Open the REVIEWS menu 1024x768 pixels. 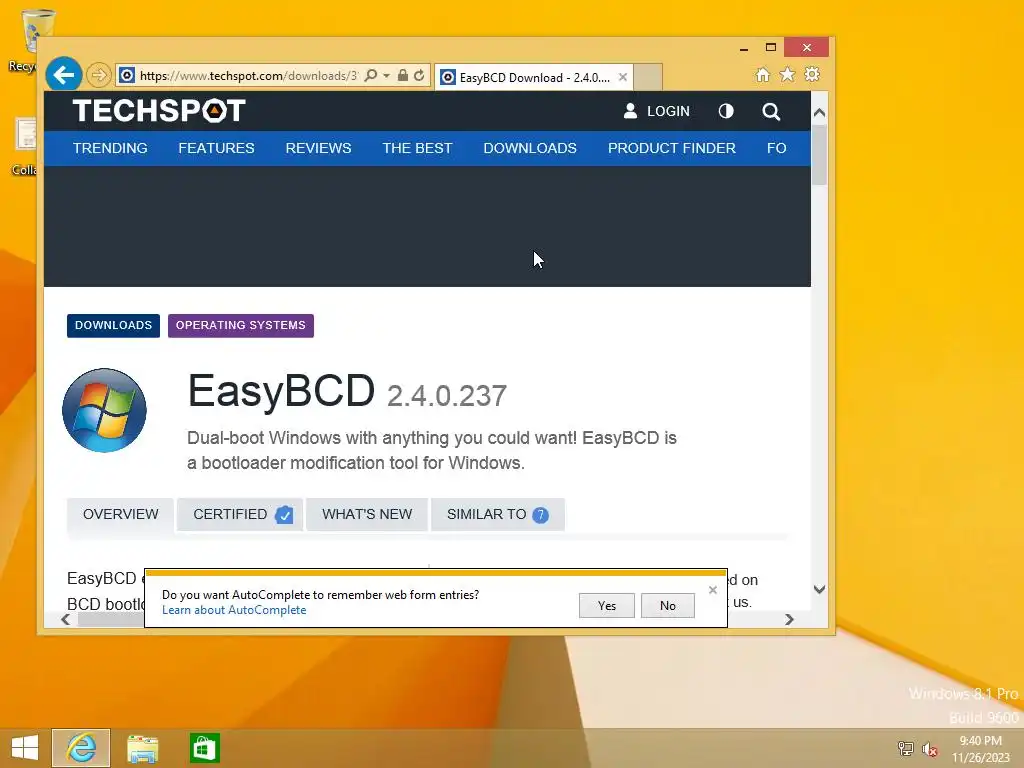click(x=318, y=148)
